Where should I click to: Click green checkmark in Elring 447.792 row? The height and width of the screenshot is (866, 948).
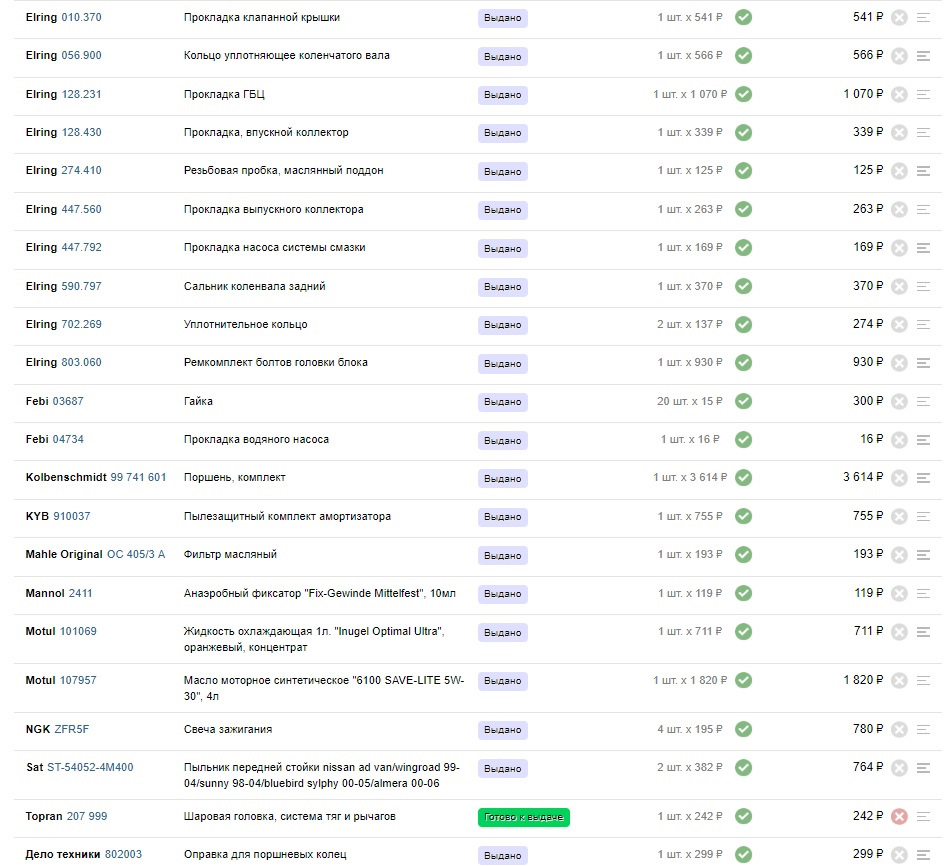pyautogui.click(x=743, y=247)
